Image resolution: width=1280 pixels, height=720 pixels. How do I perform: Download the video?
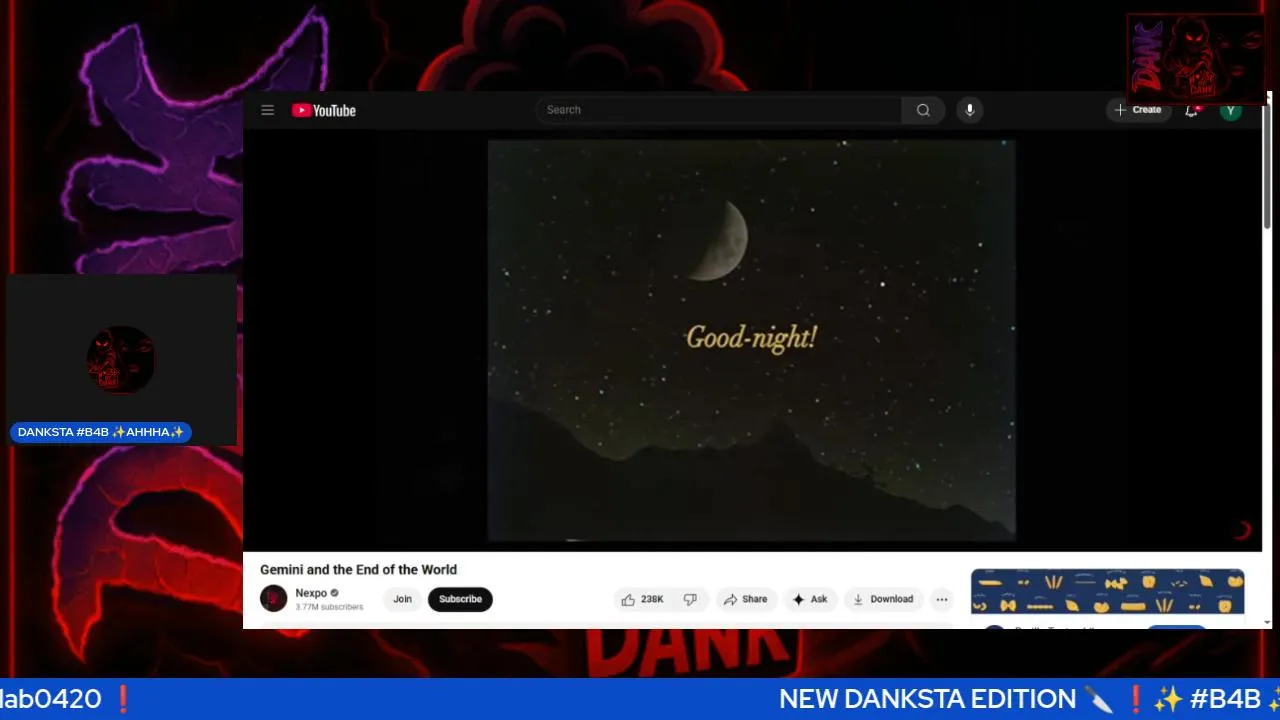click(x=883, y=599)
